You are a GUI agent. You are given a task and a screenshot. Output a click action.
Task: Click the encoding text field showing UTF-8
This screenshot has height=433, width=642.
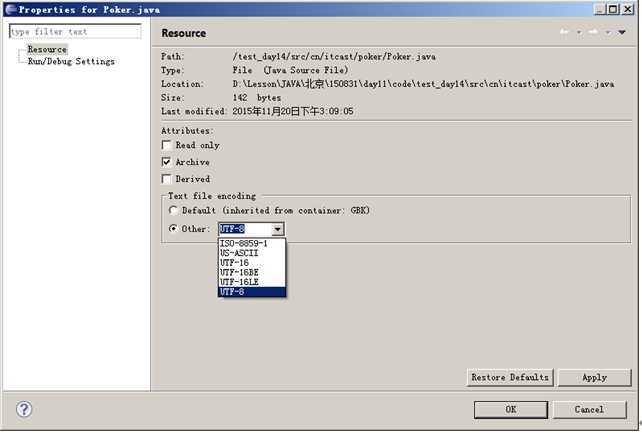pos(245,229)
